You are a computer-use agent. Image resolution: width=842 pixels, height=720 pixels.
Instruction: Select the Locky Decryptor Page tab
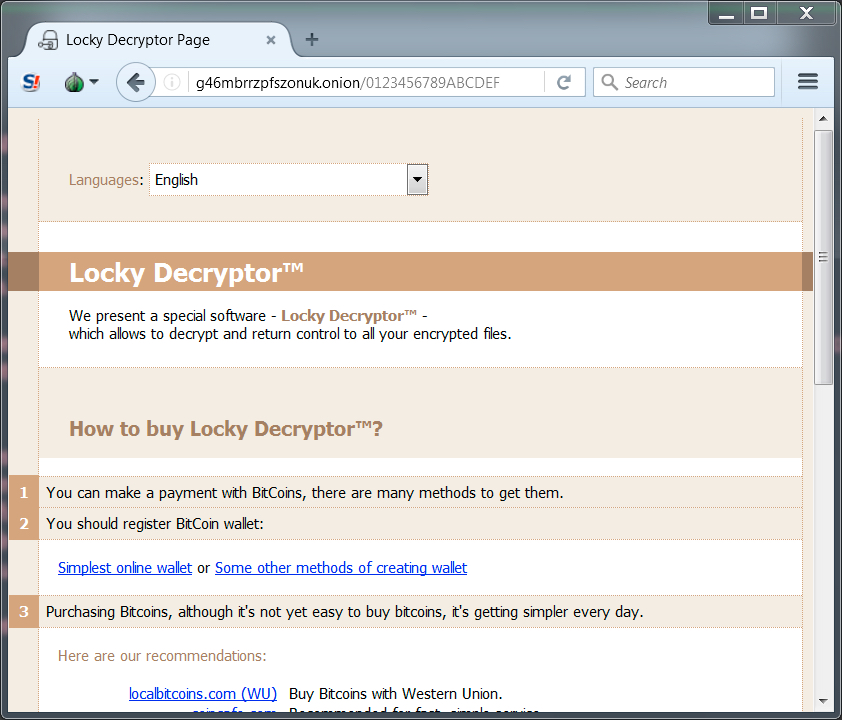[x=158, y=40]
